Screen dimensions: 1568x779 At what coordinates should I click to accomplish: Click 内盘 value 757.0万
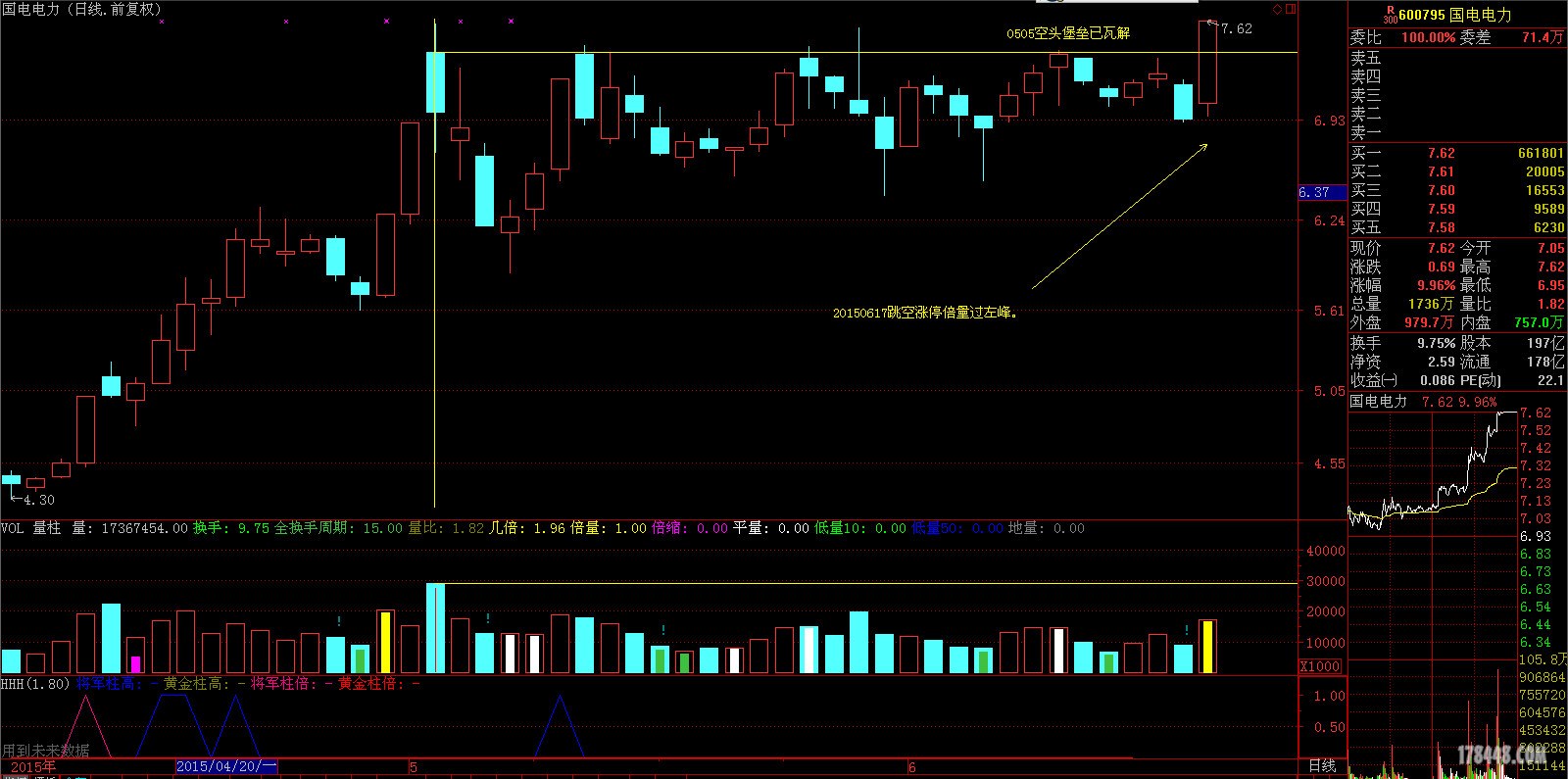coord(1539,322)
